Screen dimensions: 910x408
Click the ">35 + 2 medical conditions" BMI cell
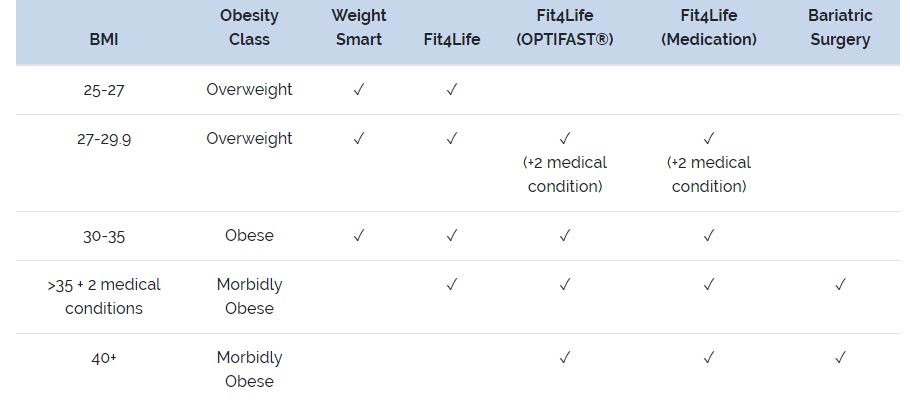(x=104, y=297)
